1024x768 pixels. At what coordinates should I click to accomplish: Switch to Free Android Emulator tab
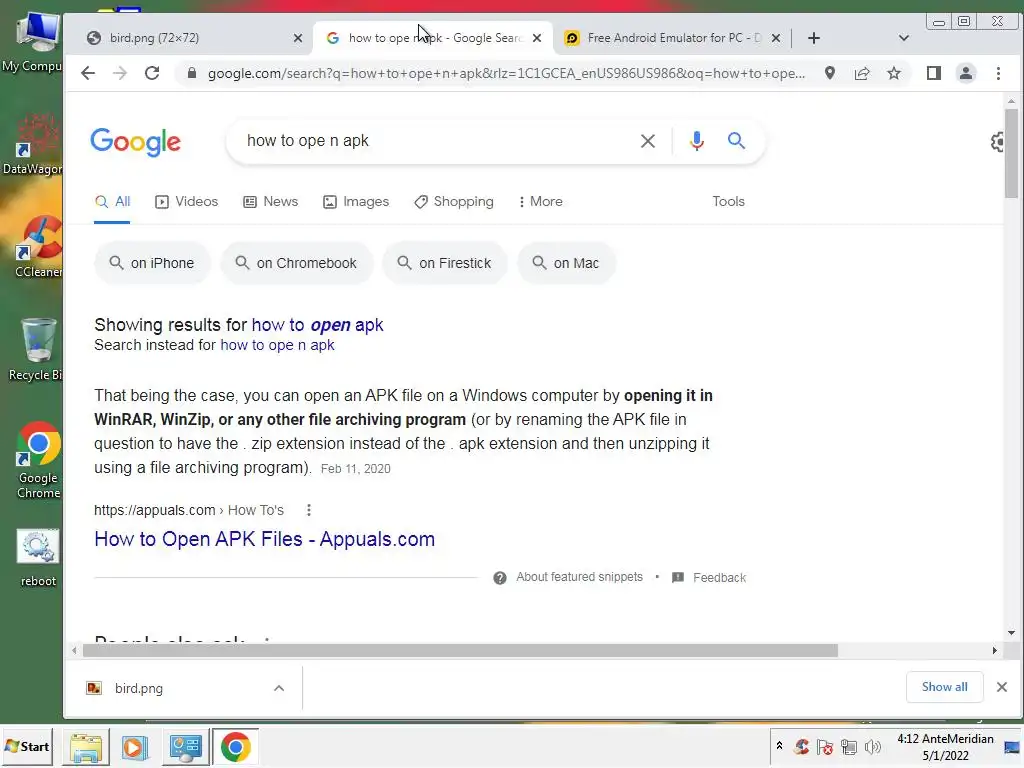673,38
